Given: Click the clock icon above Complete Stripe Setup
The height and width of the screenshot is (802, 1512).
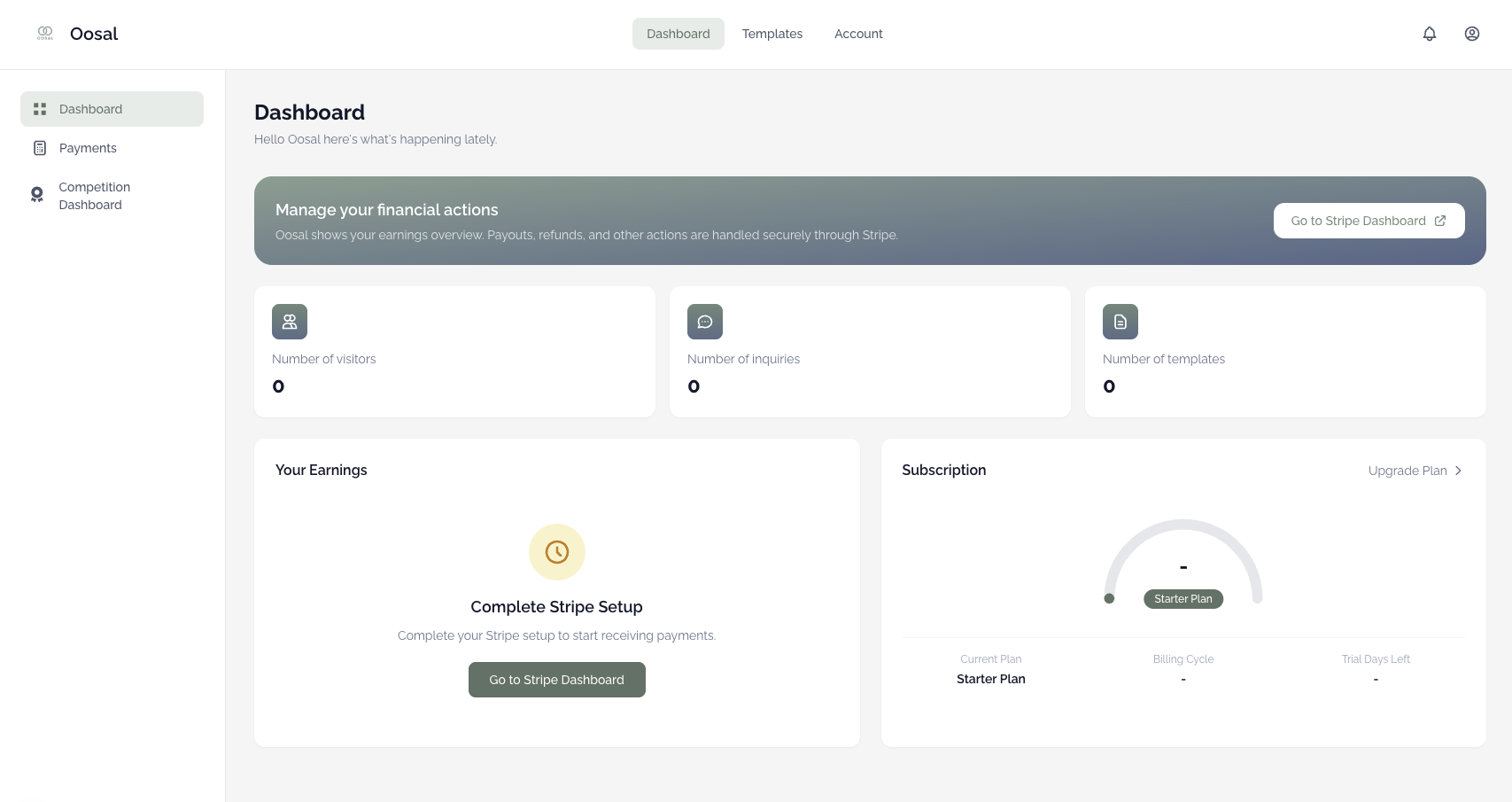Looking at the screenshot, I should pos(556,551).
